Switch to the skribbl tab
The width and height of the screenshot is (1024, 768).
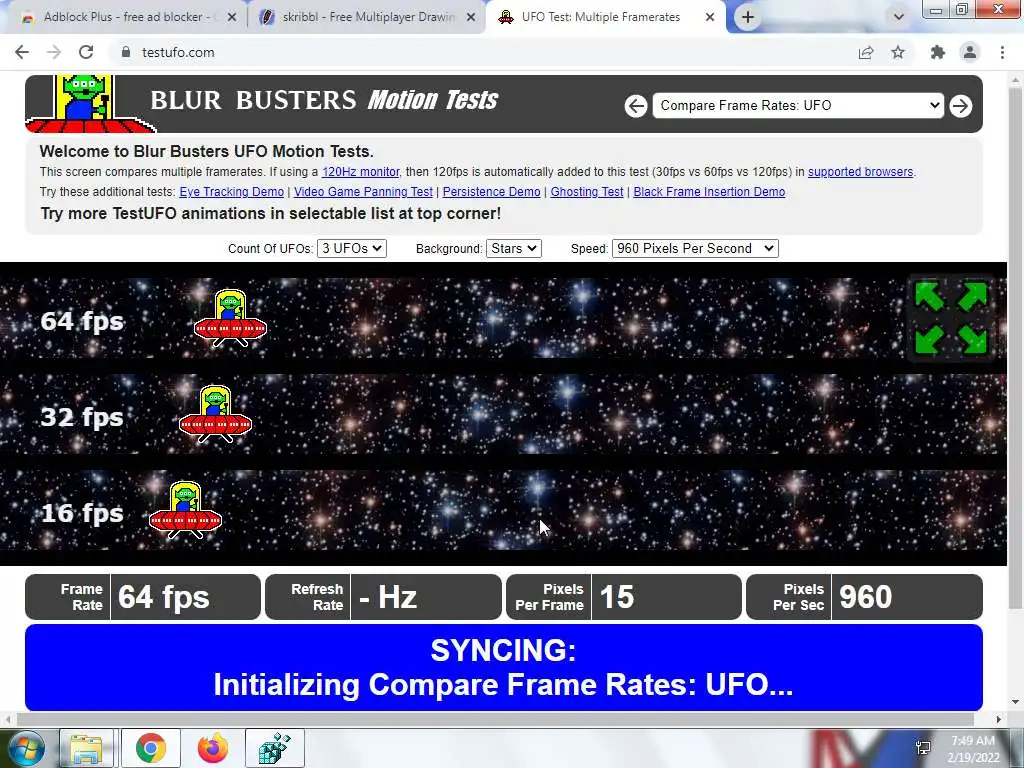point(368,17)
